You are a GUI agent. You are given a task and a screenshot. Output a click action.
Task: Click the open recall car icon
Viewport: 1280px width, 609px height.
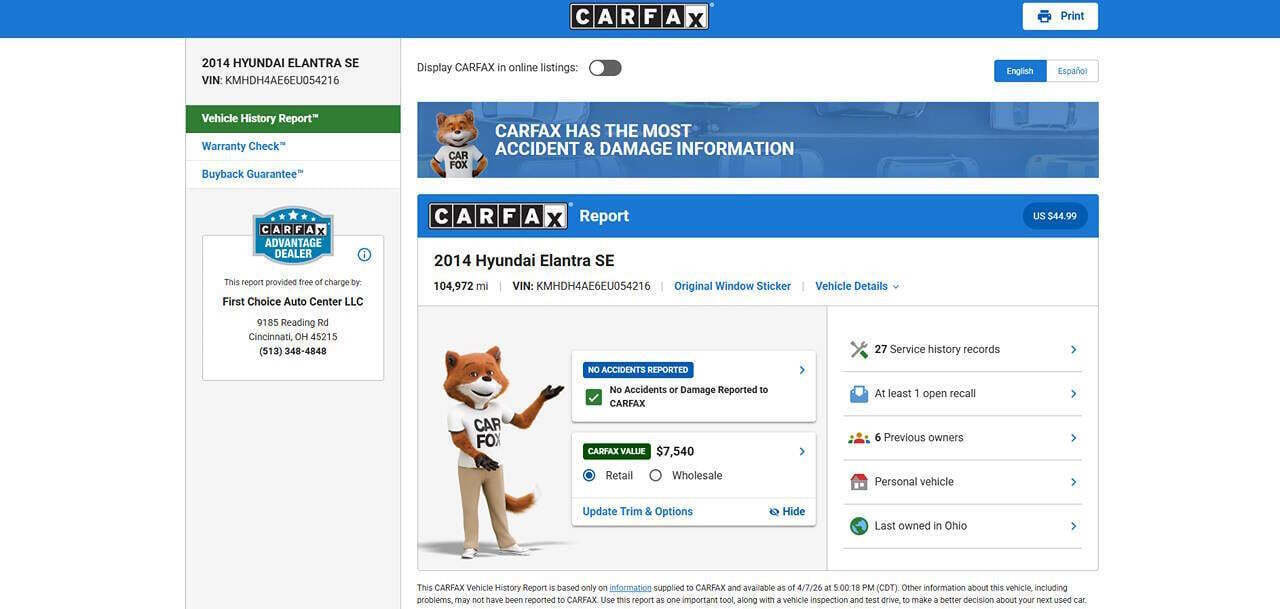click(x=859, y=394)
